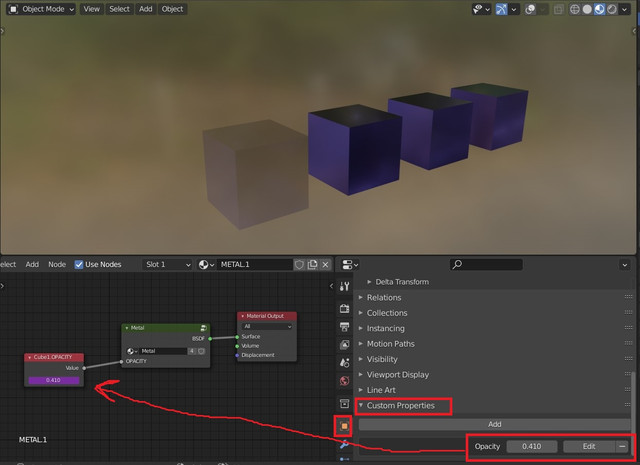Click the Metal group node edit icon
The image size is (640, 465).
[x=203, y=328]
